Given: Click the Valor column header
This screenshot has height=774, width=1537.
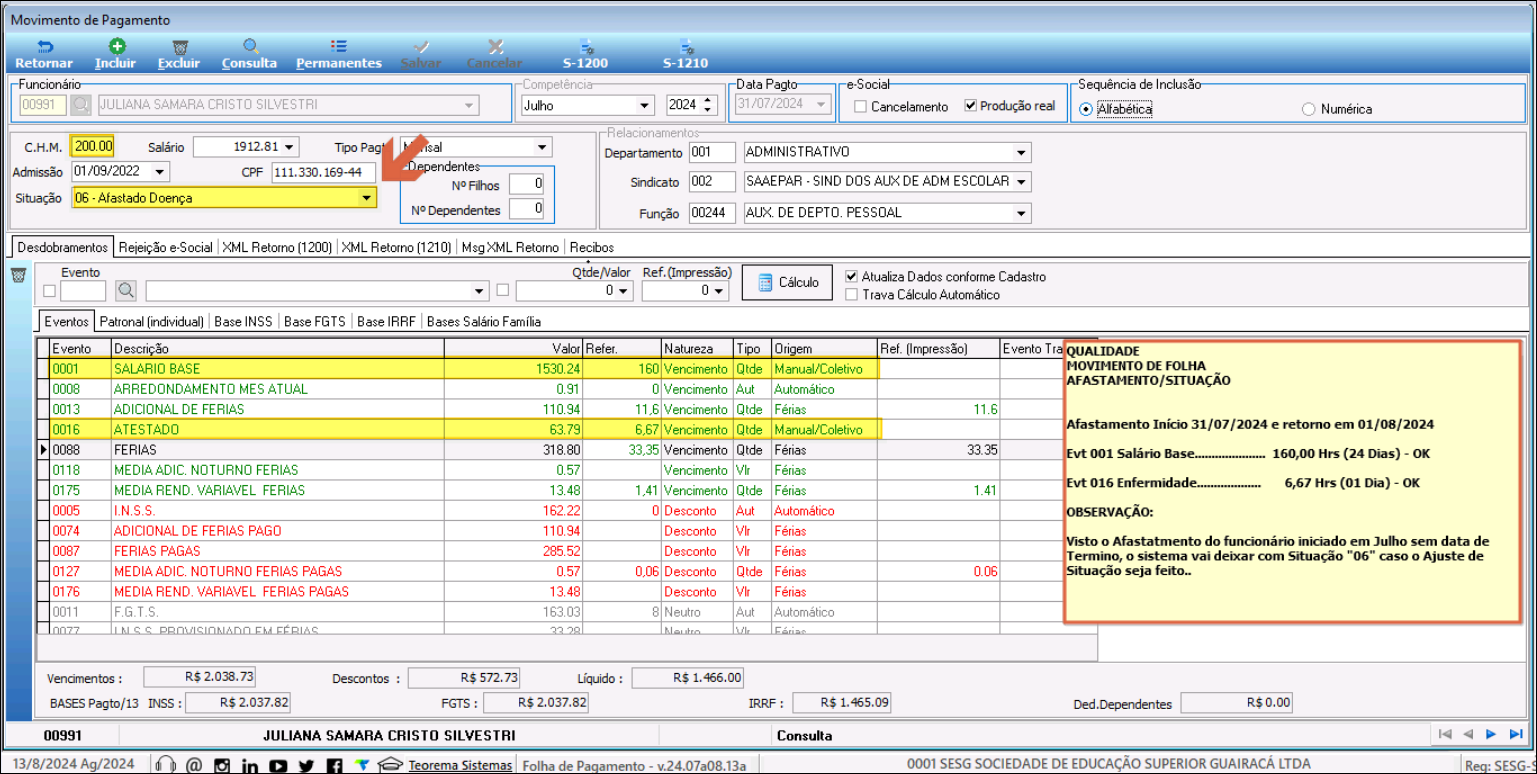Looking at the screenshot, I should (x=514, y=348).
